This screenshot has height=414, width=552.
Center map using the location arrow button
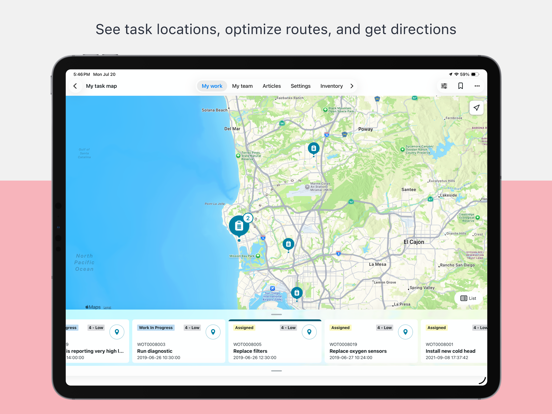[x=476, y=108]
